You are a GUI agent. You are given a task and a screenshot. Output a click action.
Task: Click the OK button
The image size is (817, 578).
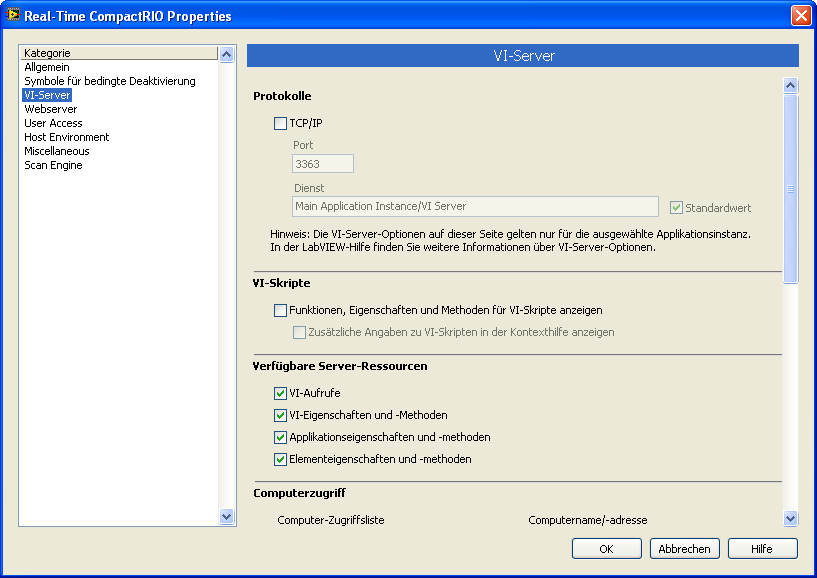pos(606,549)
